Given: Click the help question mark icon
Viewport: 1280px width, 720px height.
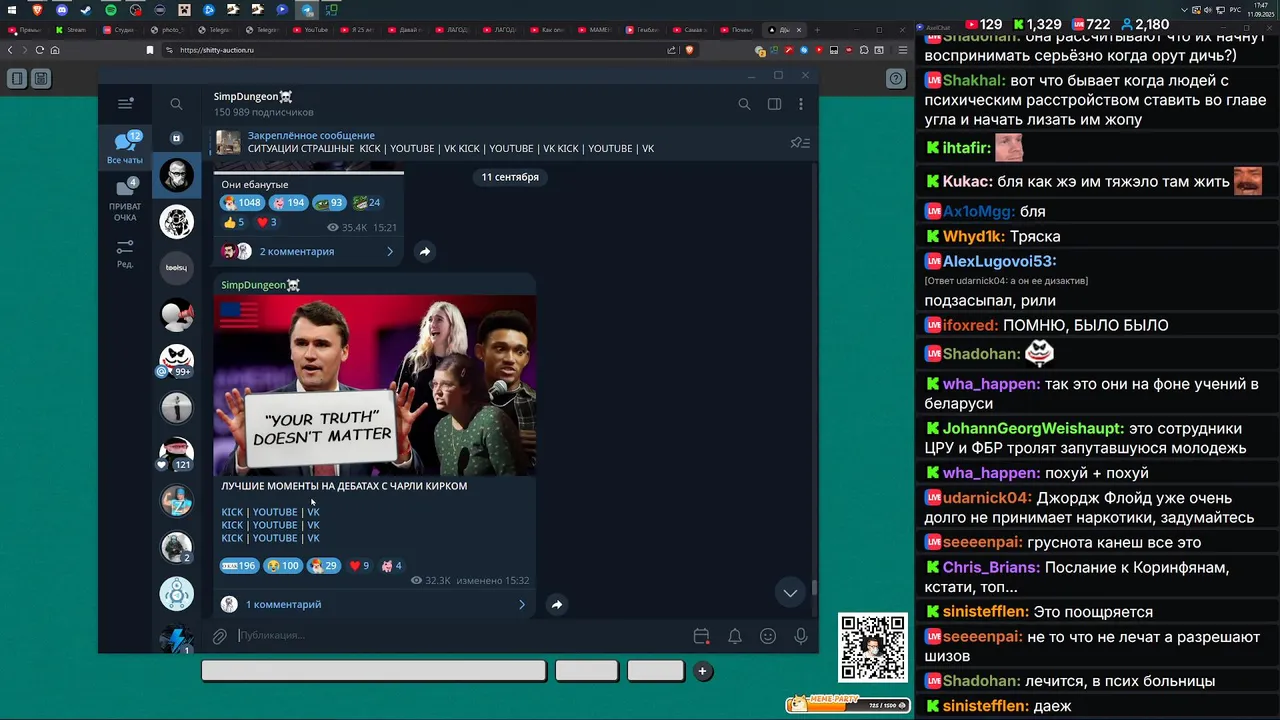Looking at the screenshot, I should click(x=896, y=78).
